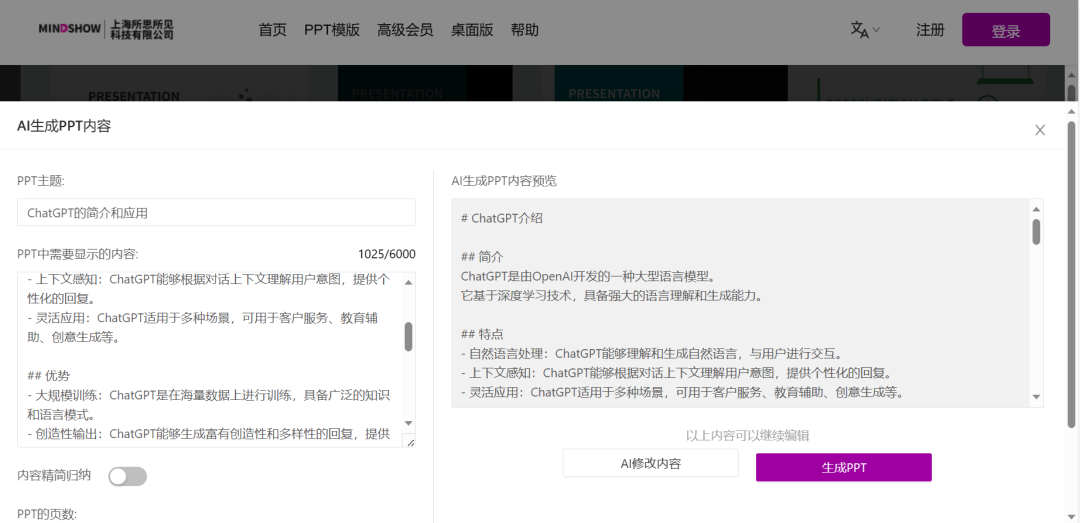
Task: Click the '# ChatGPT介绍' heading in preview
Action: pyautogui.click(x=501, y=218)
